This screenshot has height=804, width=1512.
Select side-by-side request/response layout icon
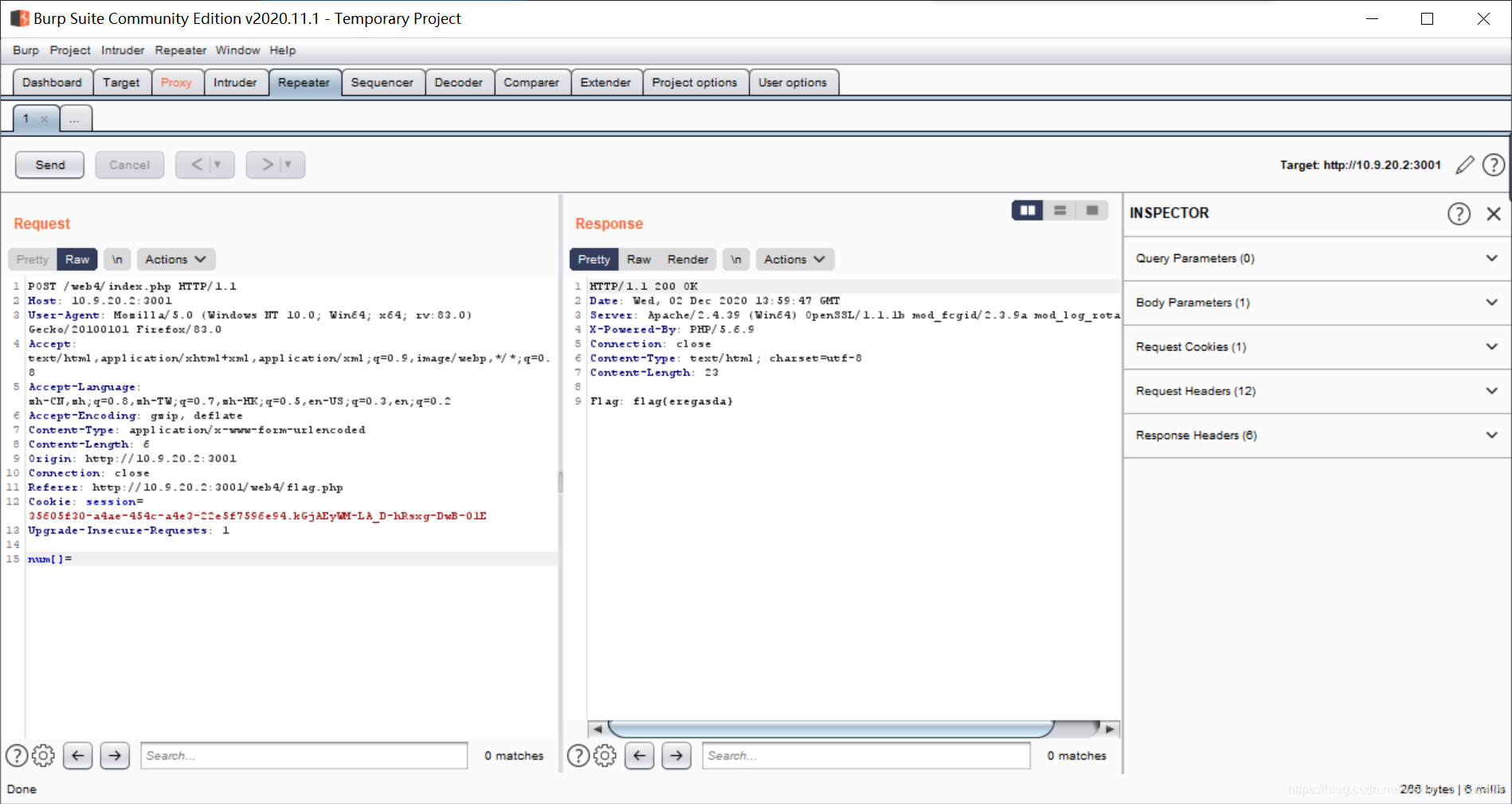pyautogui.click(x=1028, y=210)
